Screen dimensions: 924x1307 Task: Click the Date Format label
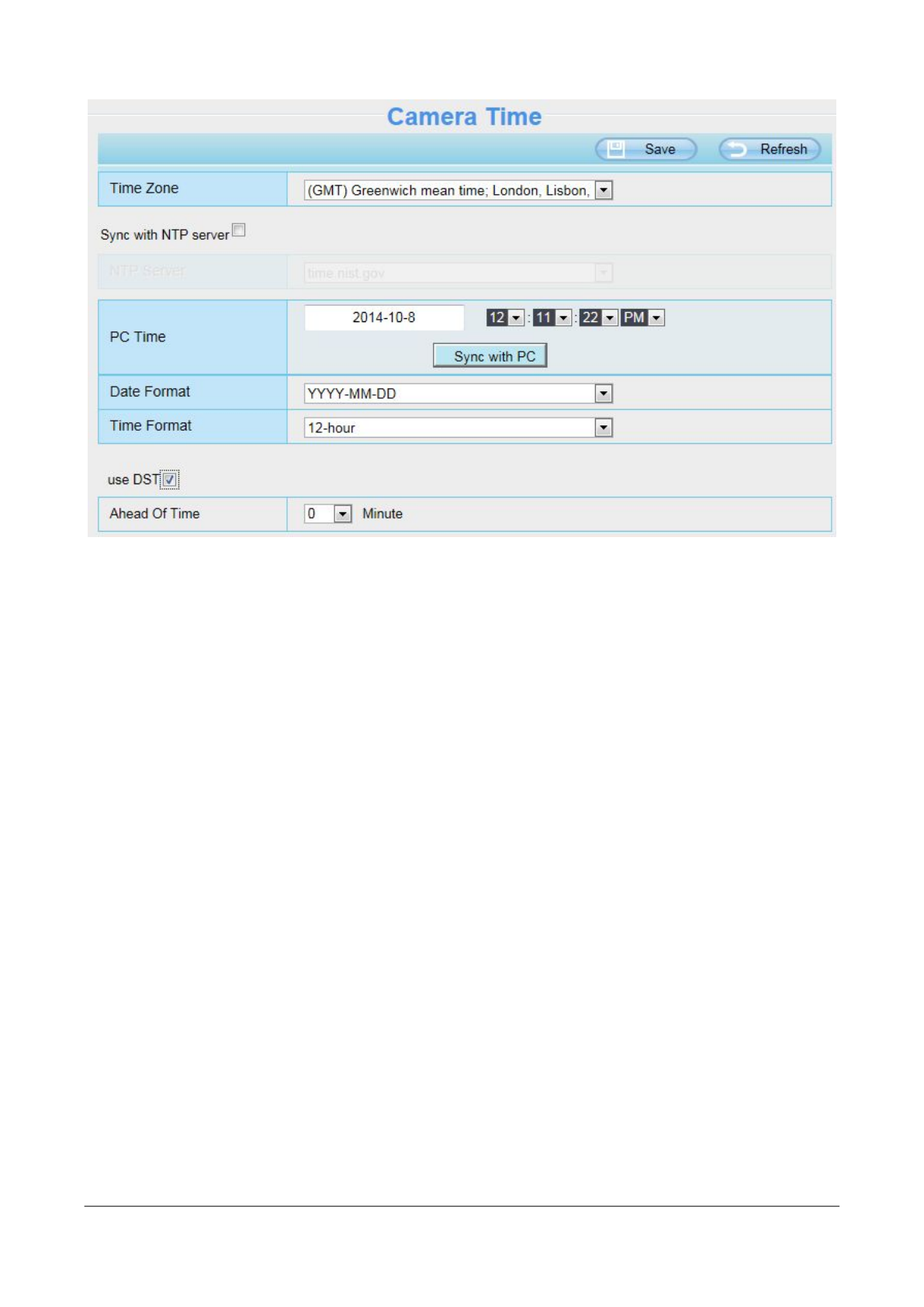[x=150, y=392]
